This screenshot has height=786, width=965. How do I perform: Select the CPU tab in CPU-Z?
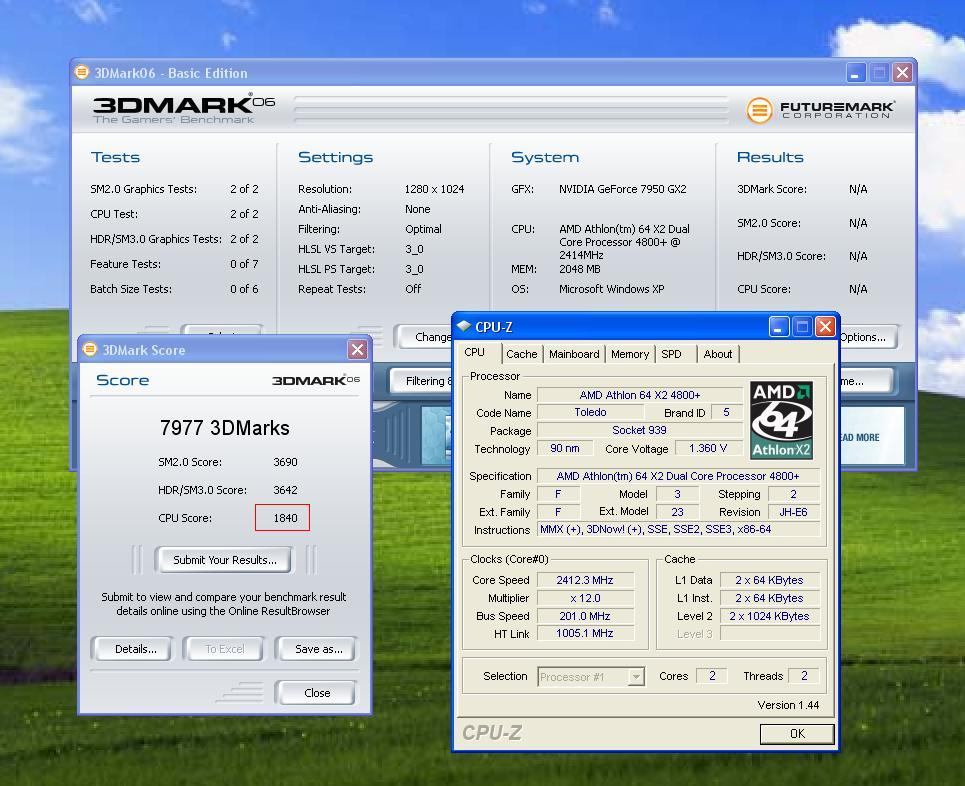[x=474, y=352]
